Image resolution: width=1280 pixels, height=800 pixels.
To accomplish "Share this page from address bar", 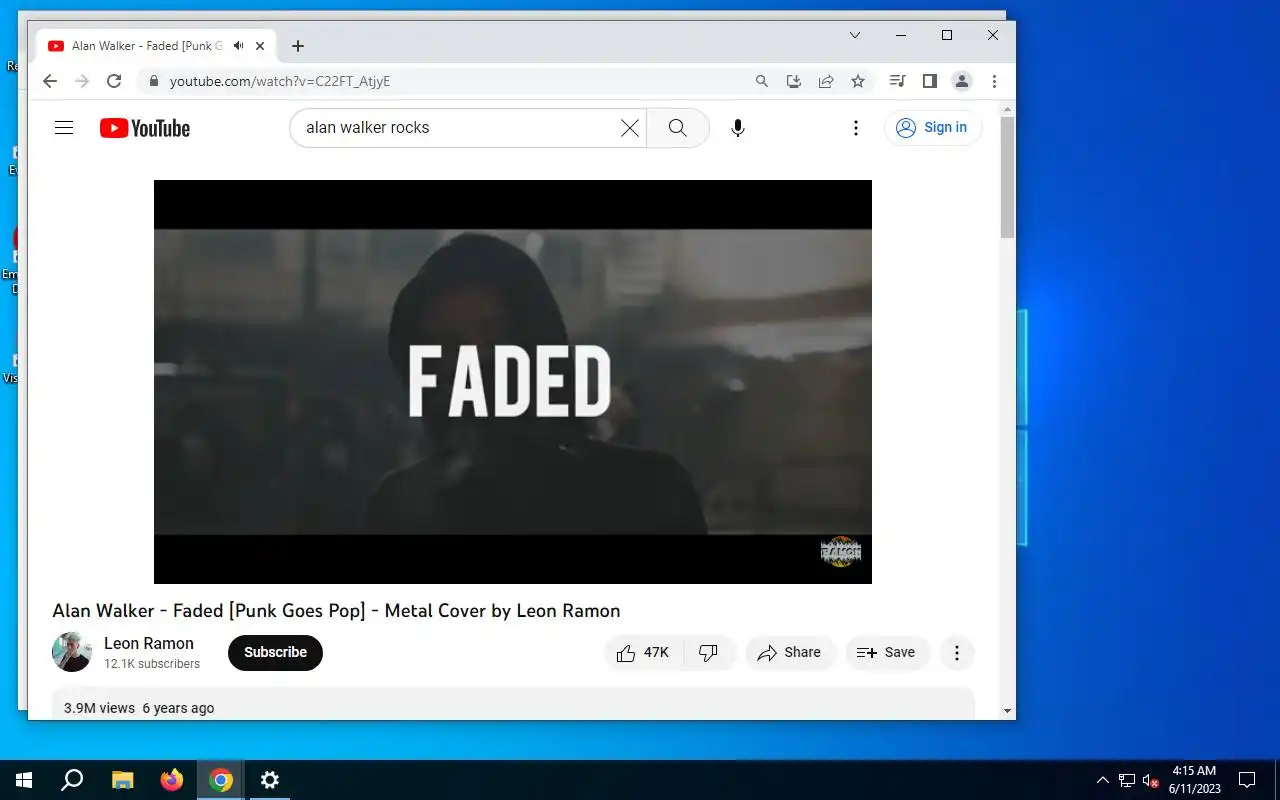I will pos(826,81).
